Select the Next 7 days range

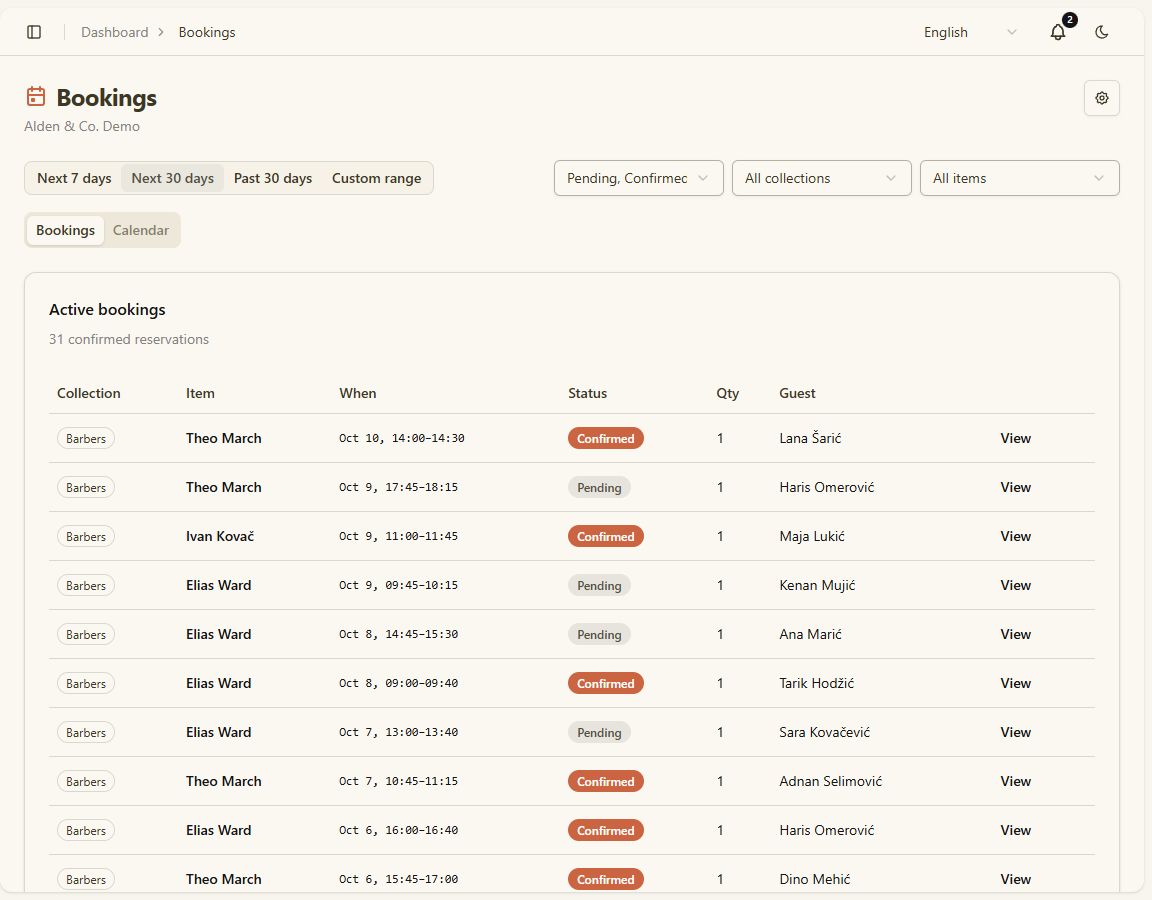(x=74, y=178)
